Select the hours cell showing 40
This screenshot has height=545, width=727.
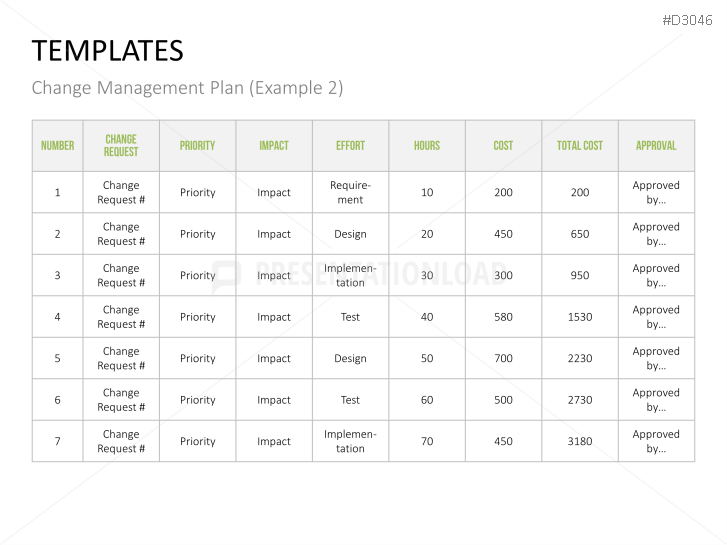coord(427,317)
